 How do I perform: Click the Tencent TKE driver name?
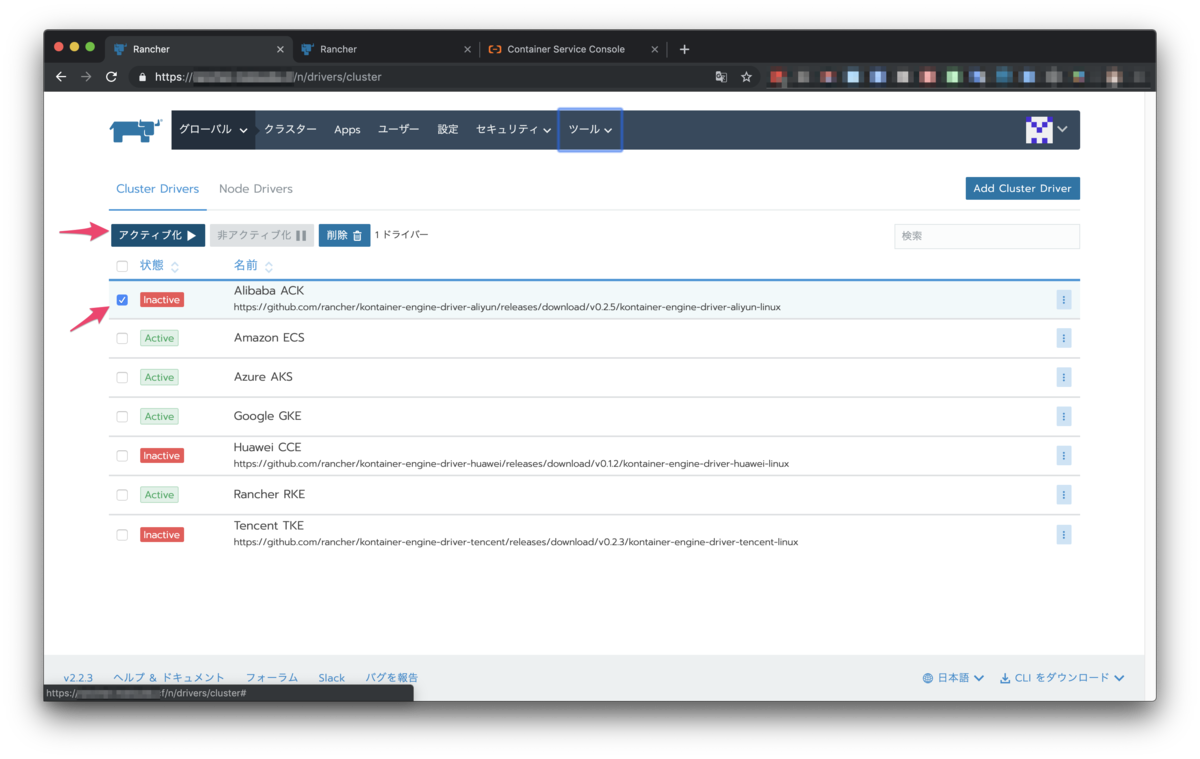click(x=269, y=526)
